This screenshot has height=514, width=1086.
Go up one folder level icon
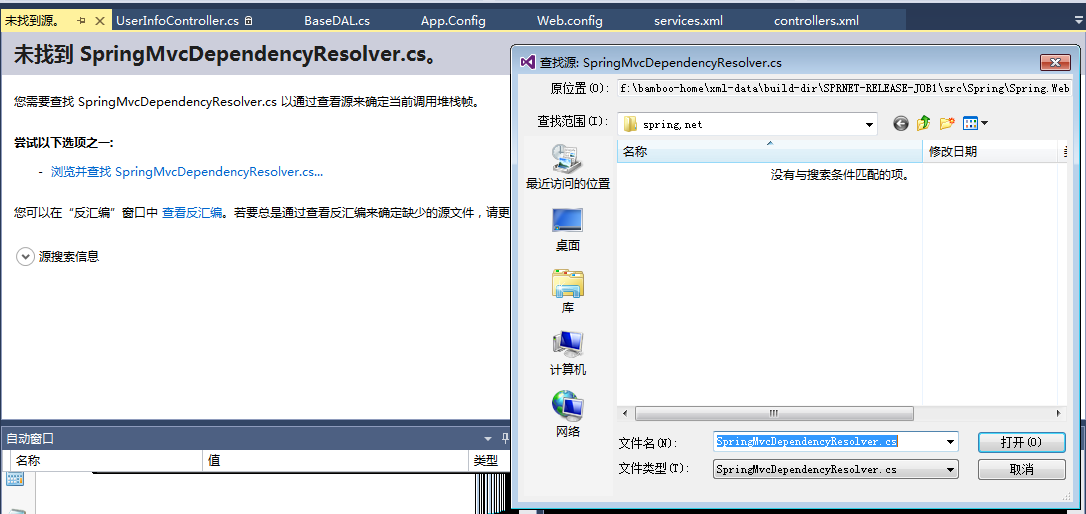click(x=923, y=124)
